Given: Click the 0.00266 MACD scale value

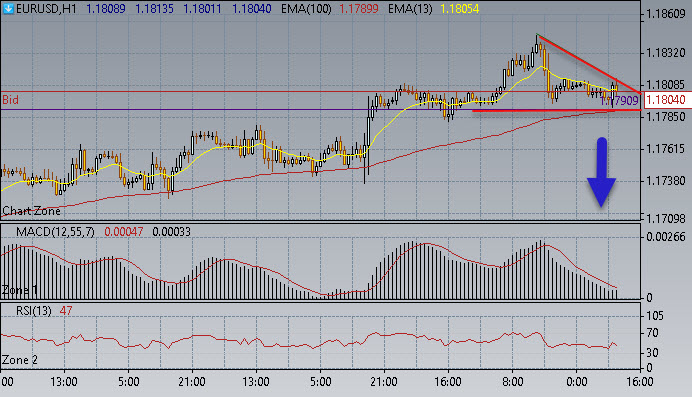Looking at the screenshot, I should 666,237.
